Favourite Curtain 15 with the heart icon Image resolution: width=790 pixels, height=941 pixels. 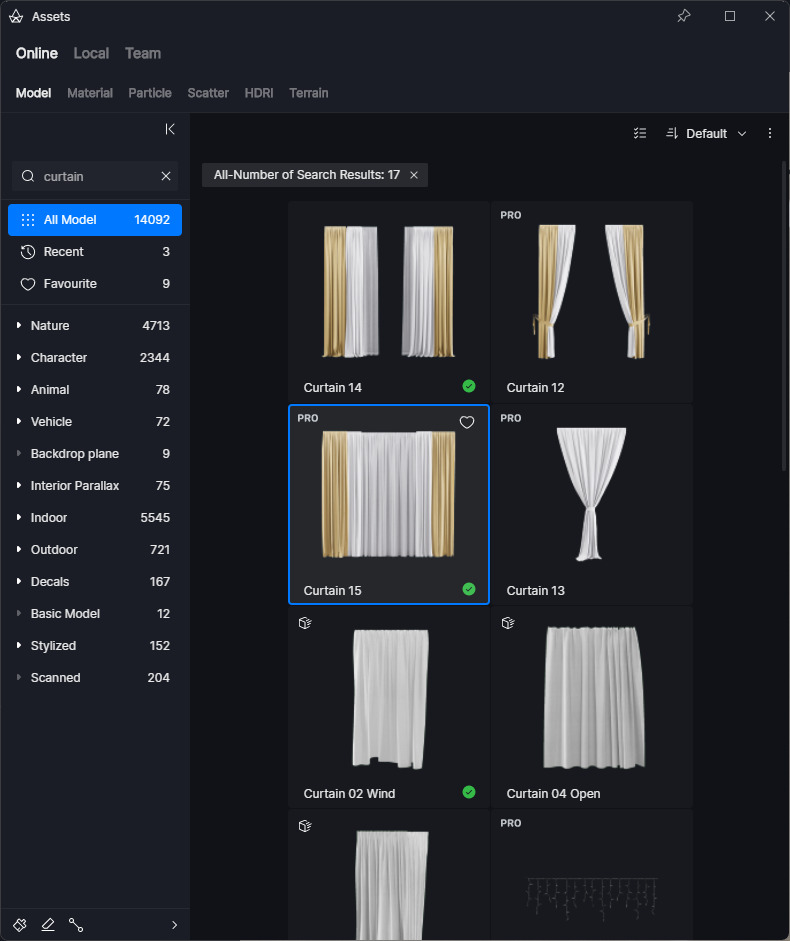coord(467,423)
